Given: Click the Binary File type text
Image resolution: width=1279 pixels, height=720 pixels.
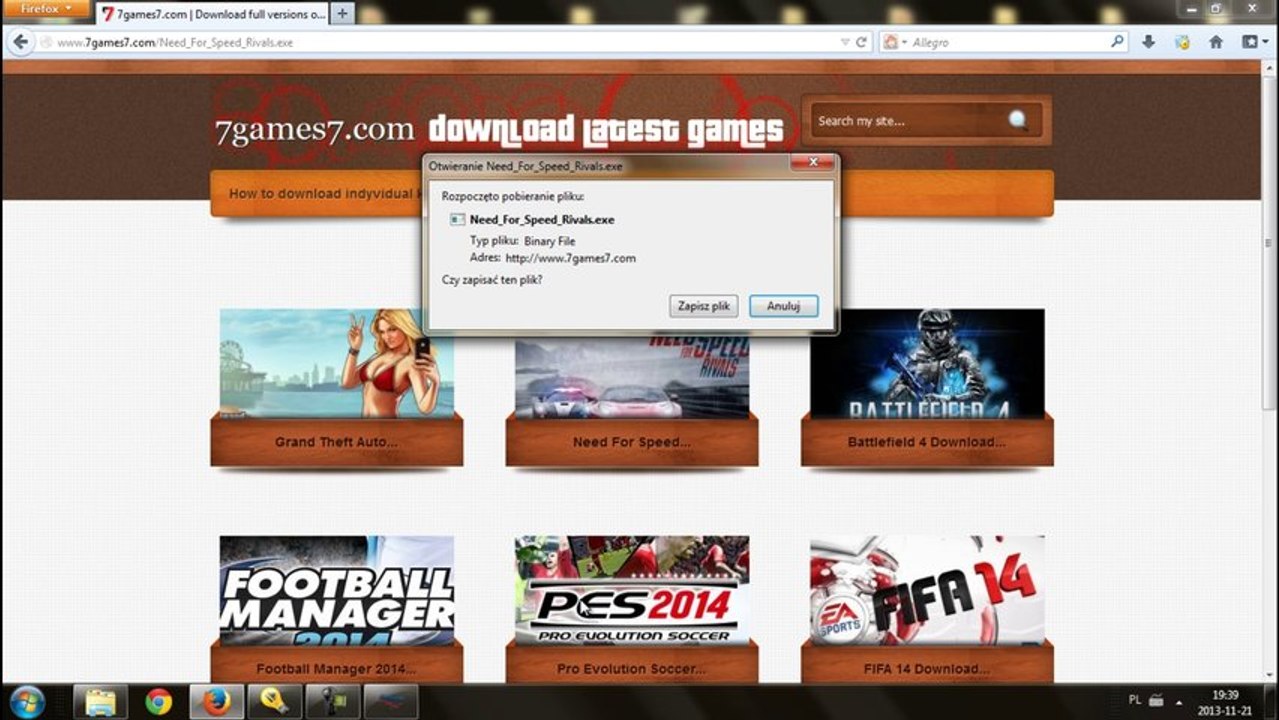Looking at the screenshot, I should (x=549, y=241).
